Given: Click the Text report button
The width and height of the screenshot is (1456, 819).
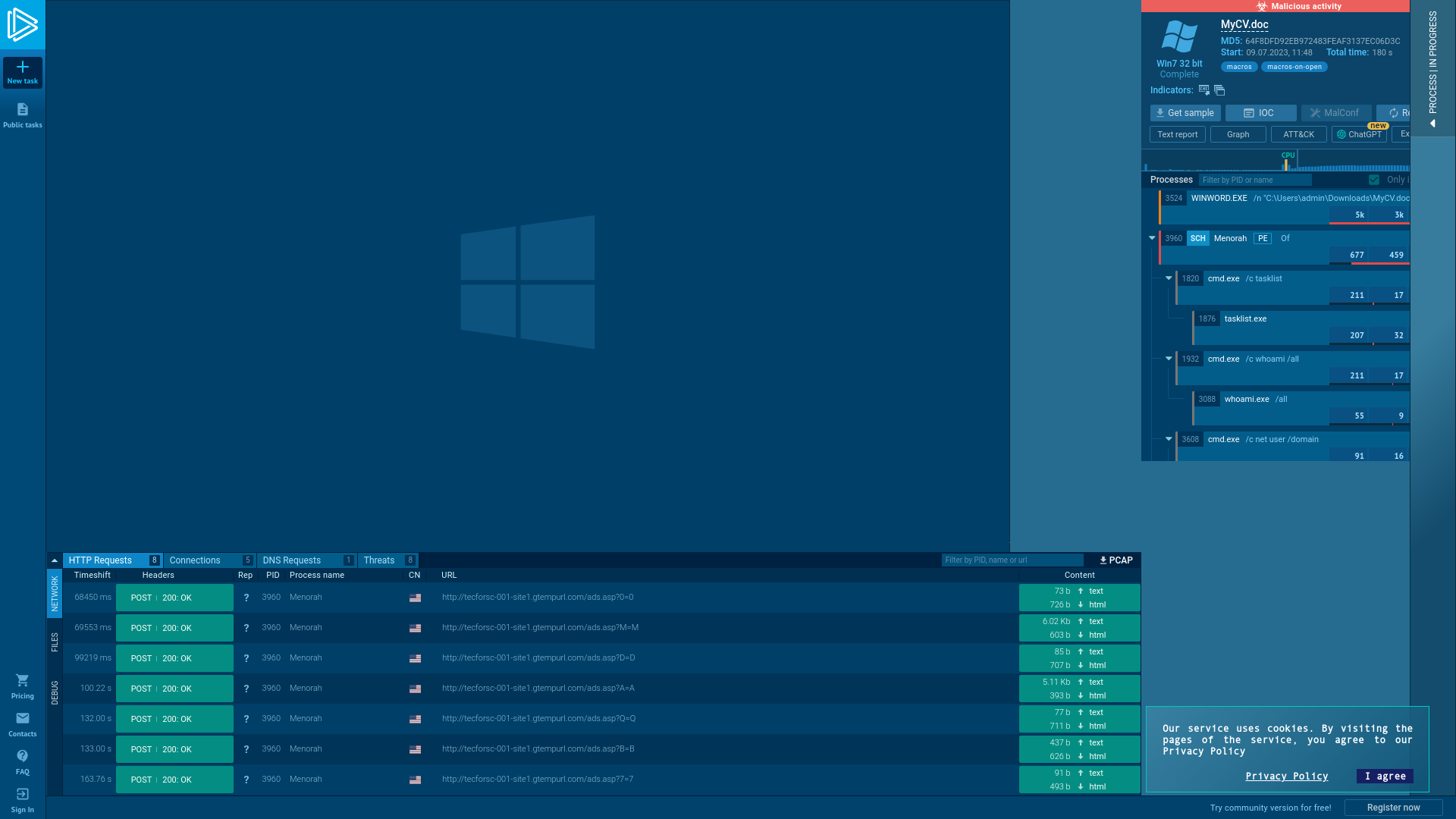Looking at the screenshot, I should pyautogui.click(x=1178, y=134).
